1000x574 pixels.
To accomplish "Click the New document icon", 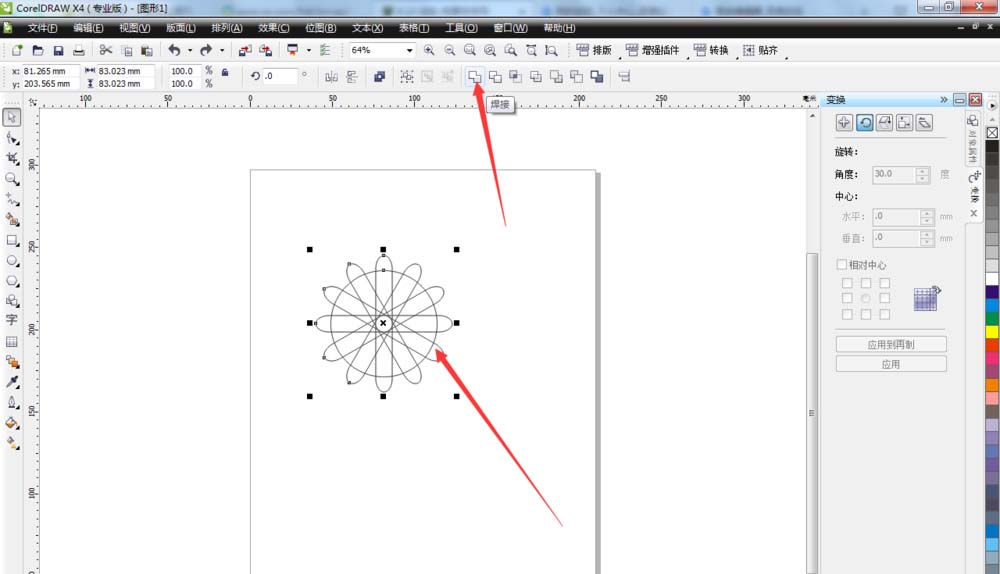I will click(17, 50).
